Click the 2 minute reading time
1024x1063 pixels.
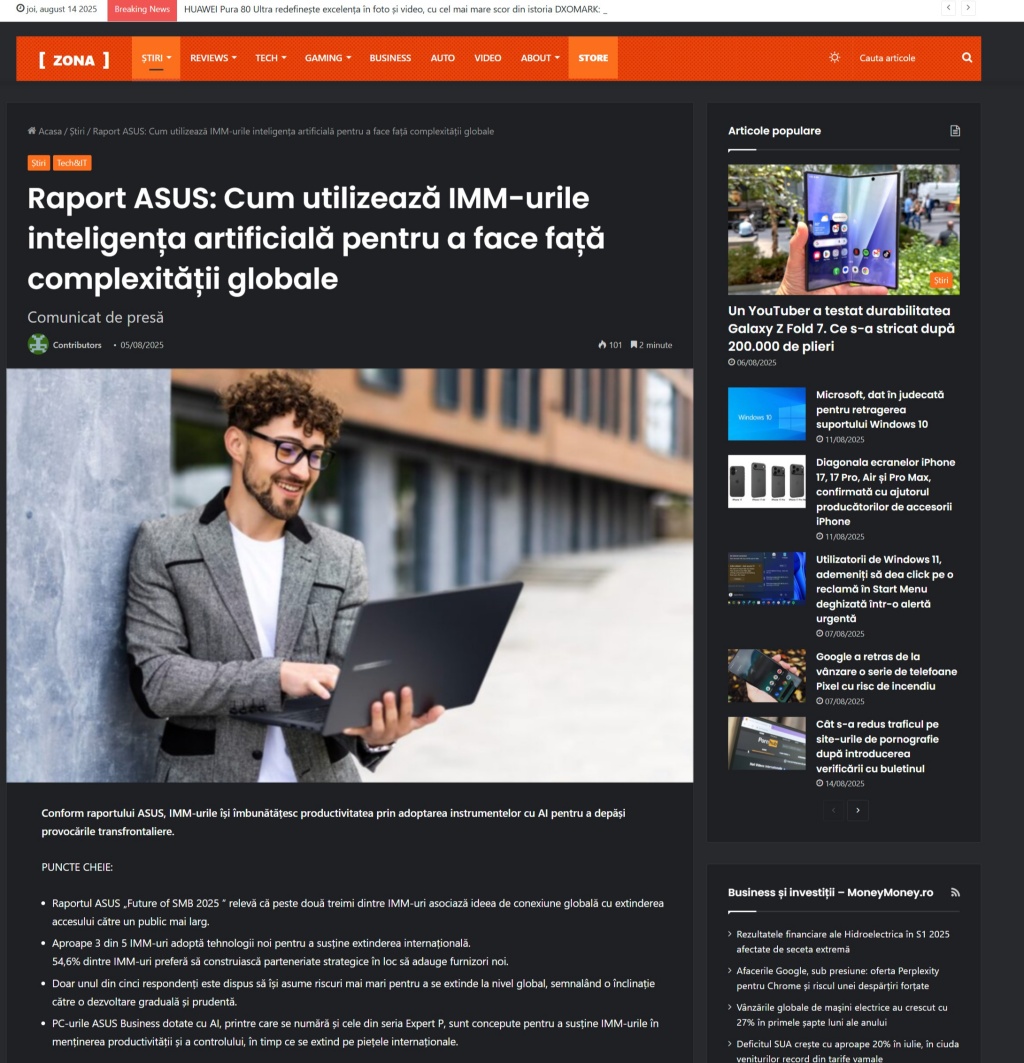click(x=651, y=345)
